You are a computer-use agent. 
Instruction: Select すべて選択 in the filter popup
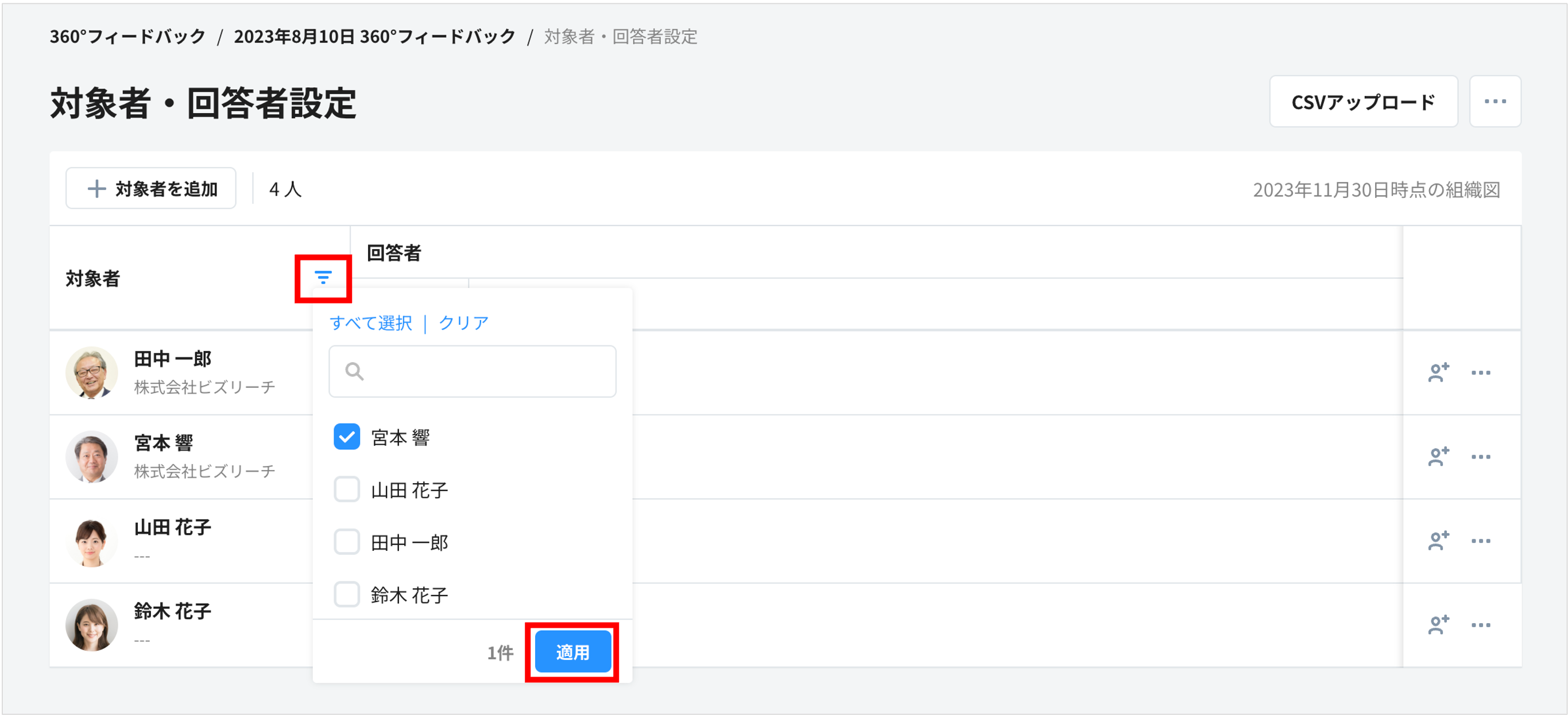tap(371, 322)
